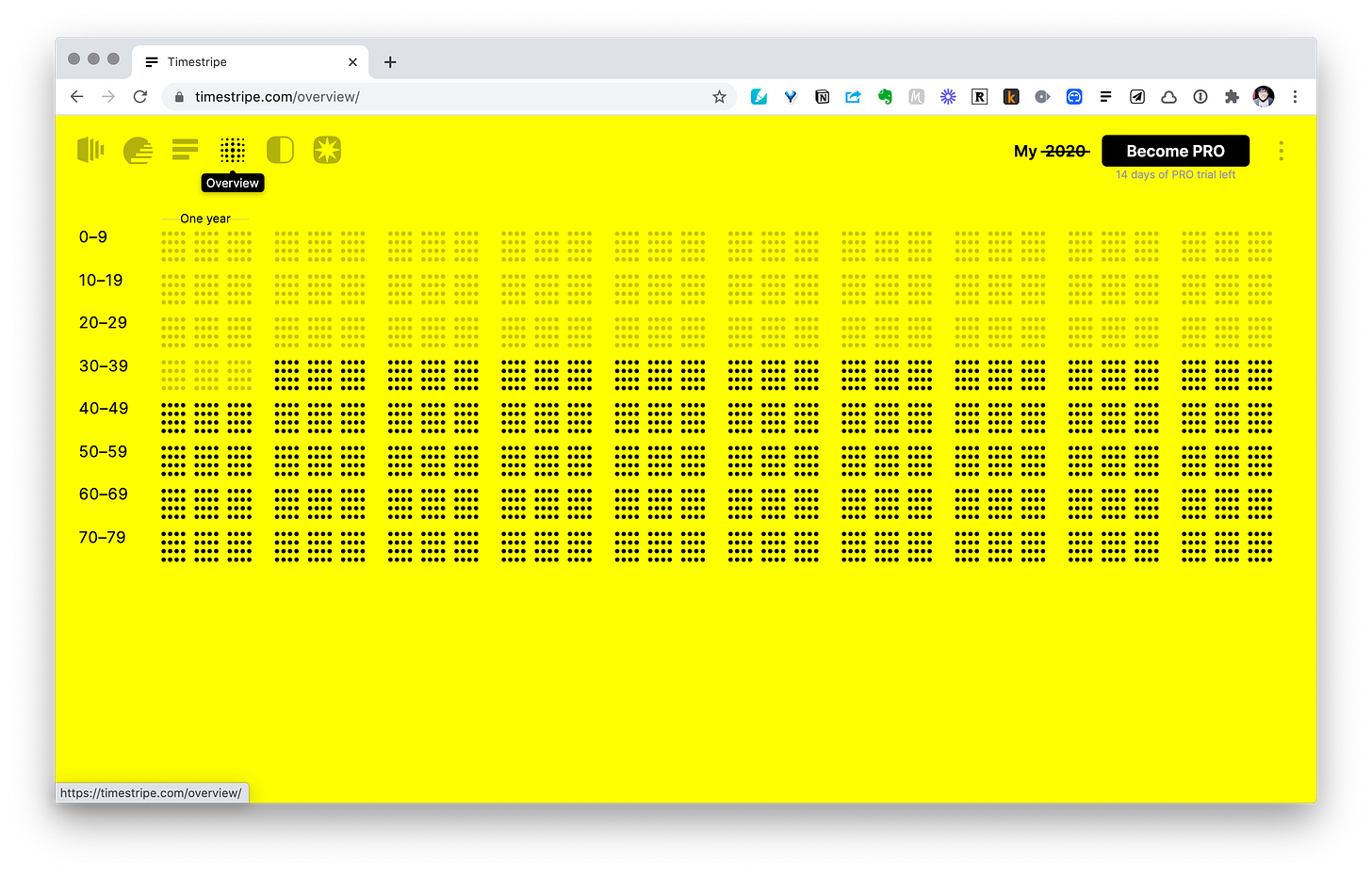Open the three-dot Timestripe options menu
The width and height of the screenshot is (1372, 876).
[1281, 151]
